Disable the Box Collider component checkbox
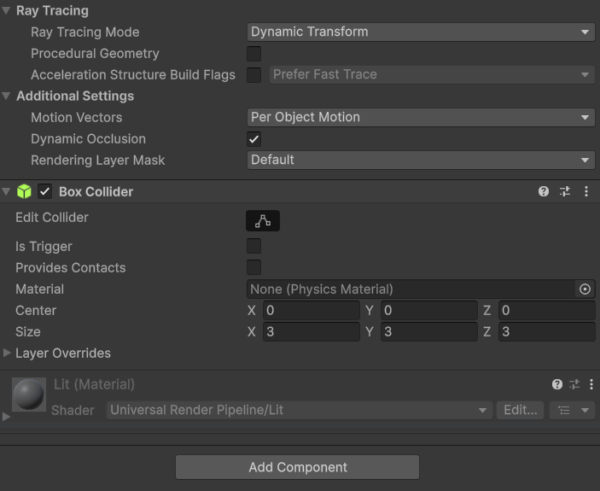The height and width of the screenshot is (491, 600). pos(45,192)
